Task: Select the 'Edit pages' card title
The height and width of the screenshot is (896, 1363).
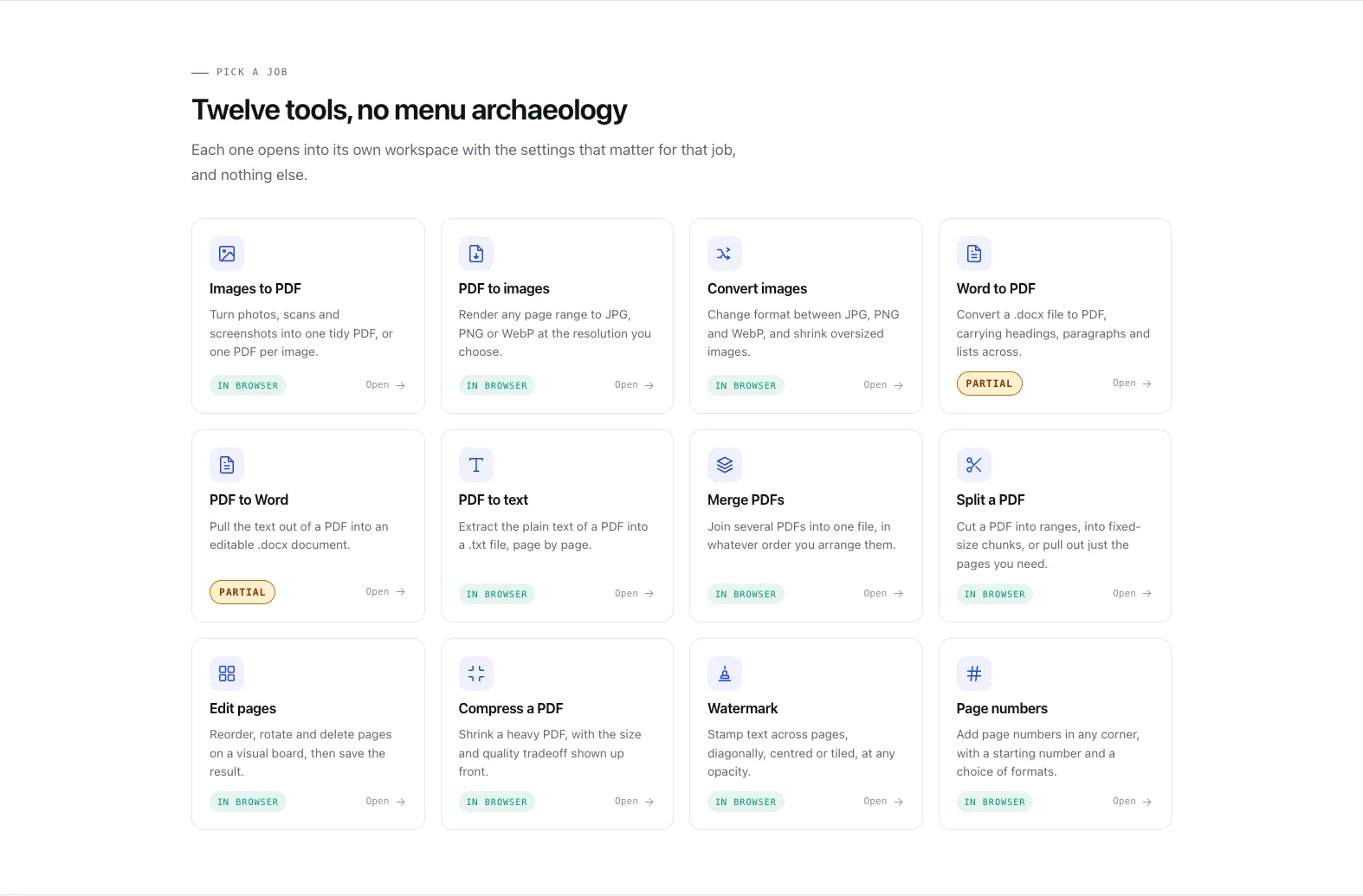Action: click(243, 708)
